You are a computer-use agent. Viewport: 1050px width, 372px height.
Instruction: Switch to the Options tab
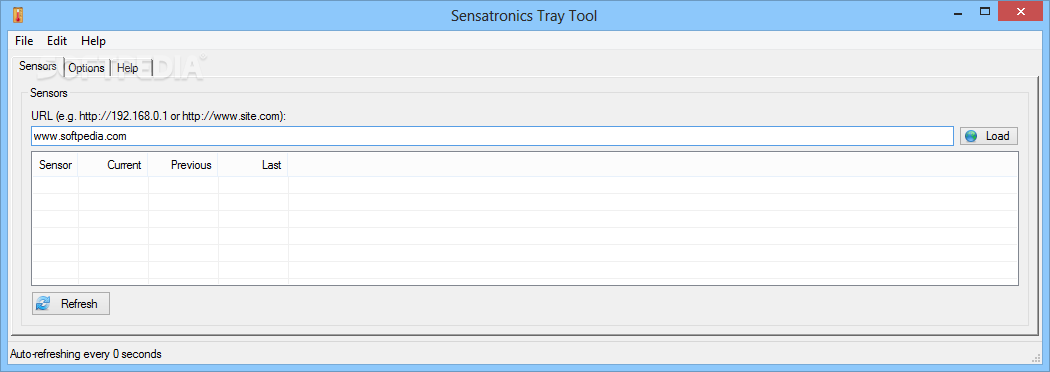(86, 68)
